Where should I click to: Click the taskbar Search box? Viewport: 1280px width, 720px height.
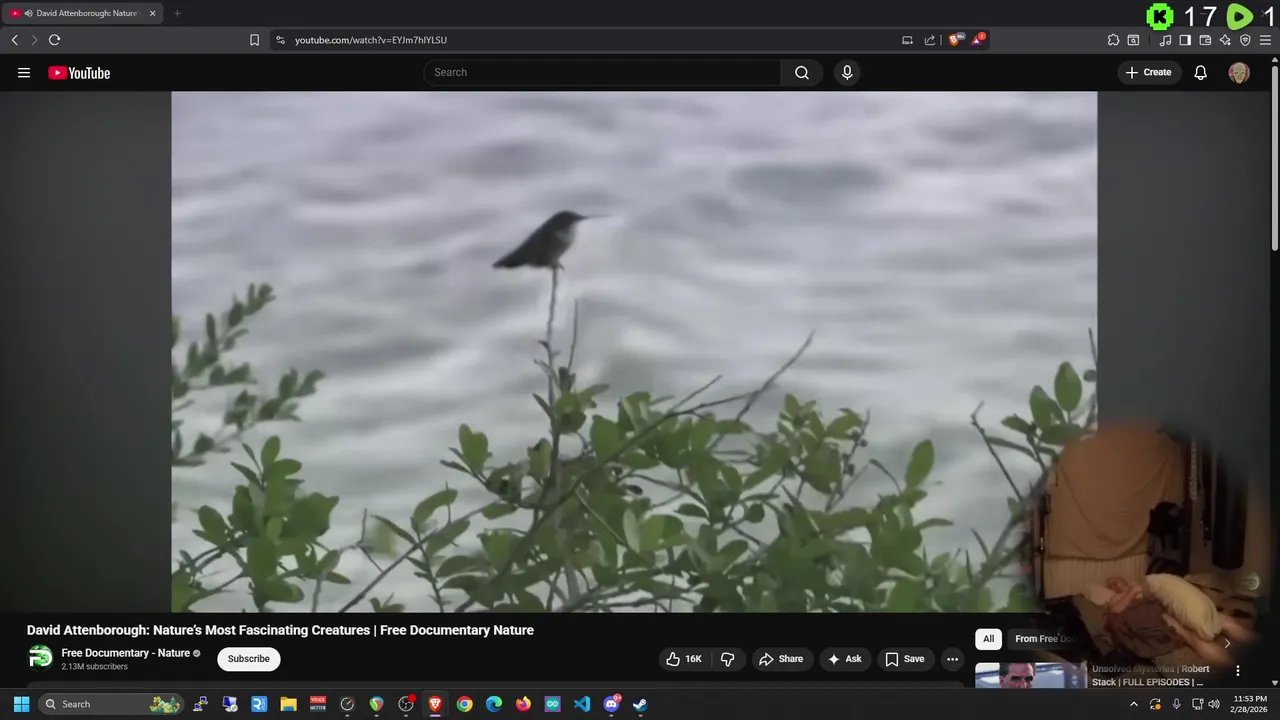click(x=111, y=704)
